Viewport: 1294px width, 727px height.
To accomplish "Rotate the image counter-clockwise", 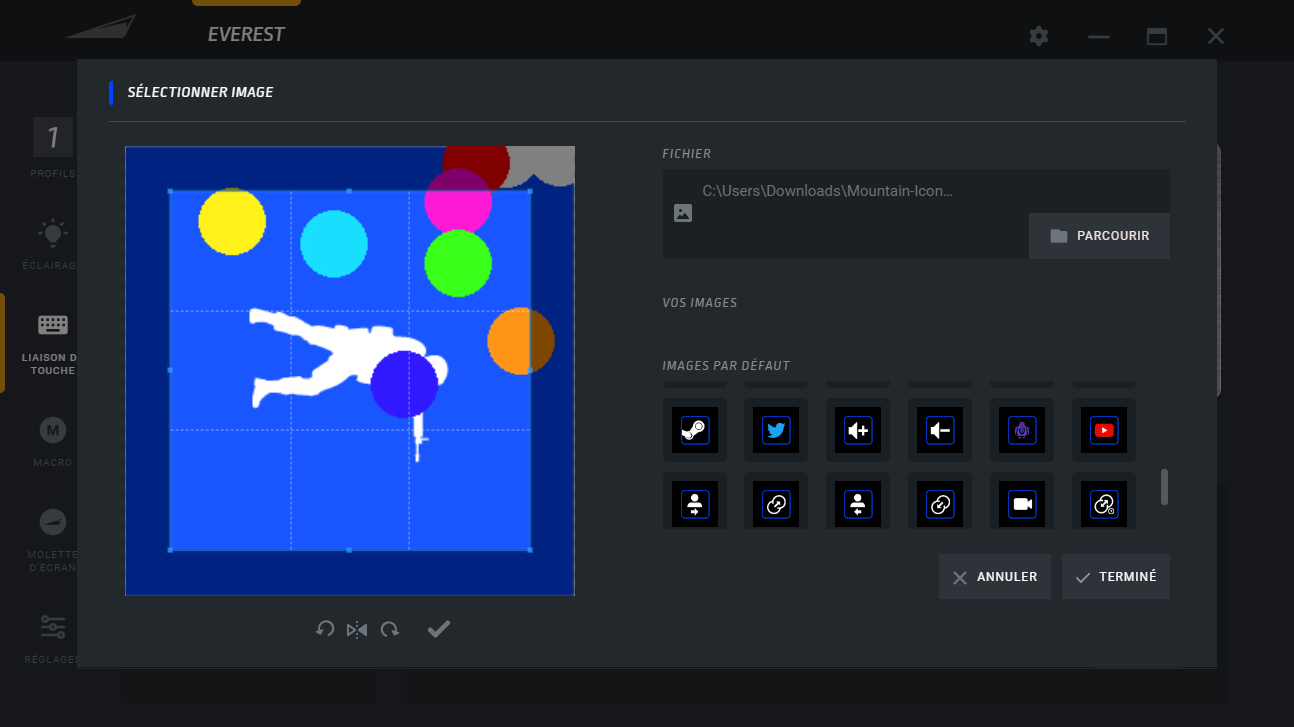I will [325, 629].
